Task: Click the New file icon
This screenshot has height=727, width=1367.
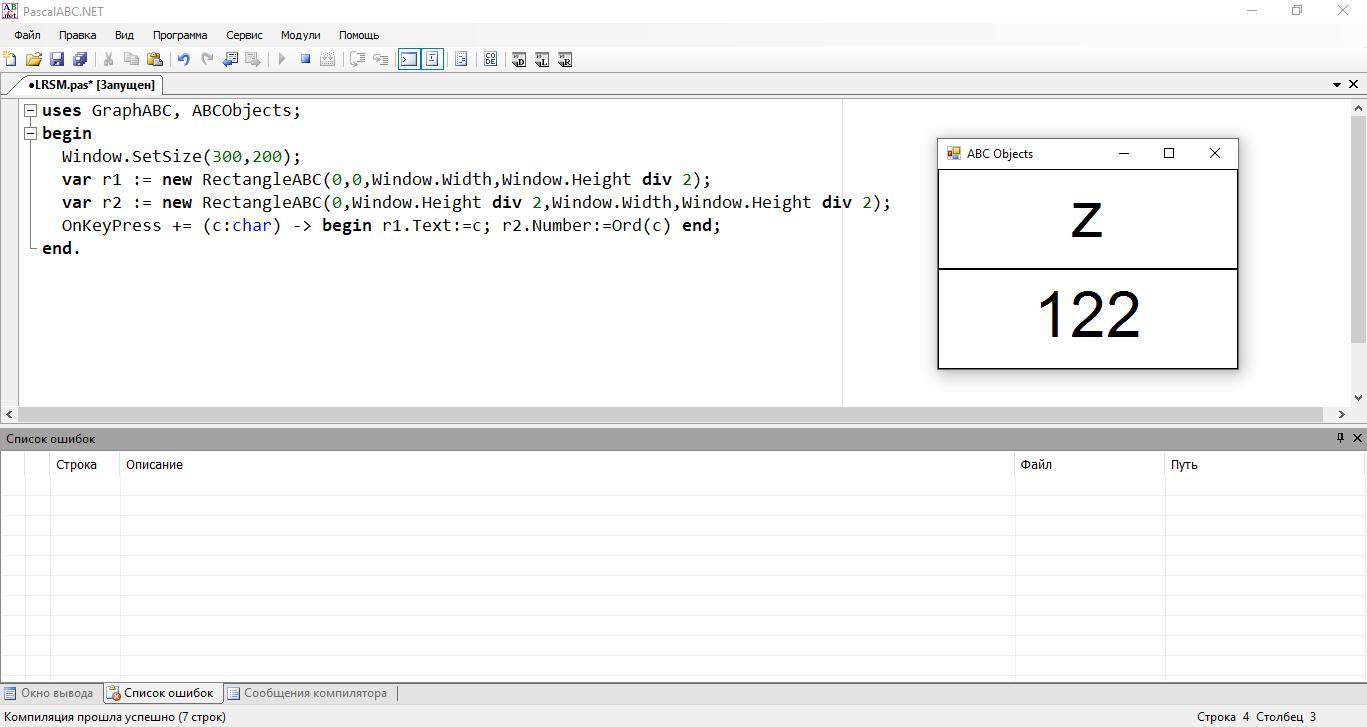Action: point(10,60)
